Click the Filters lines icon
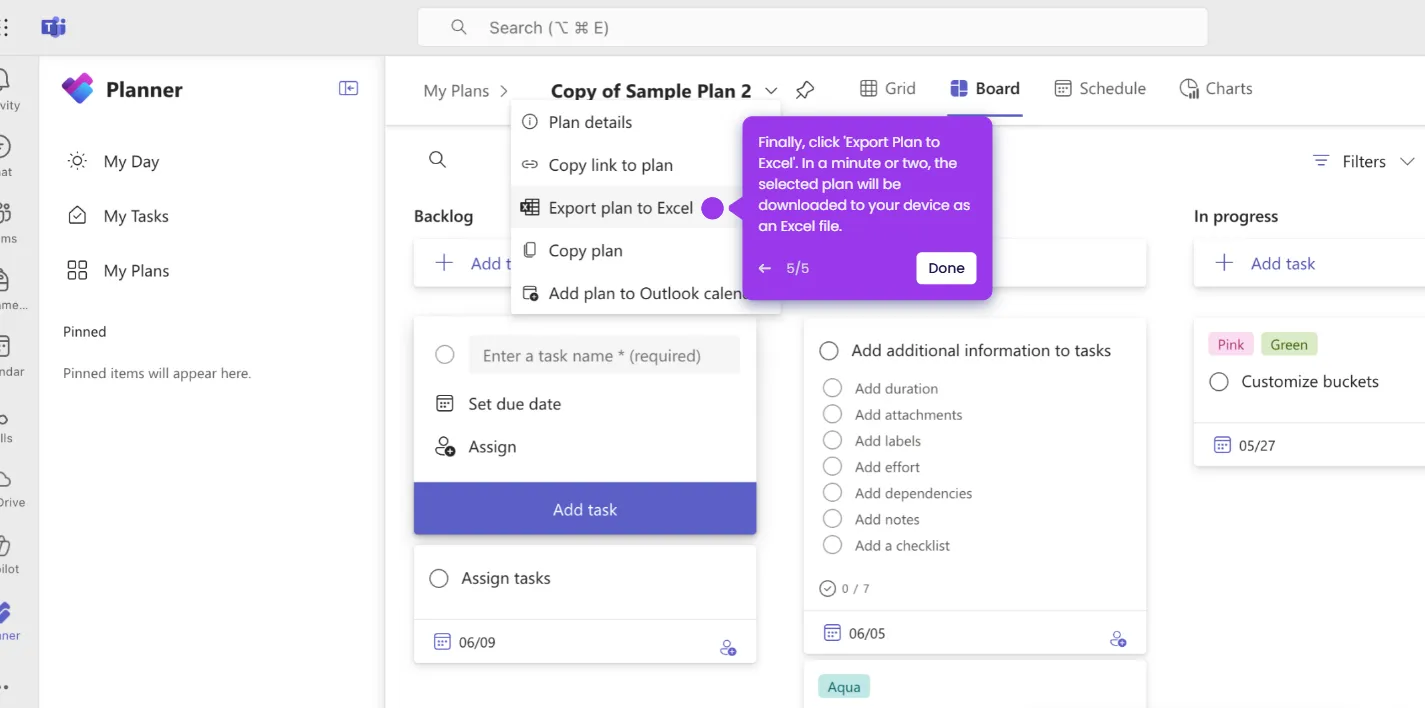1425x708 pixels. tap(1321, 161)
